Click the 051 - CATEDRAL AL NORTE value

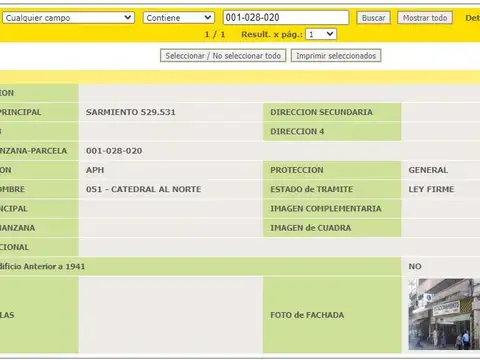143,189
